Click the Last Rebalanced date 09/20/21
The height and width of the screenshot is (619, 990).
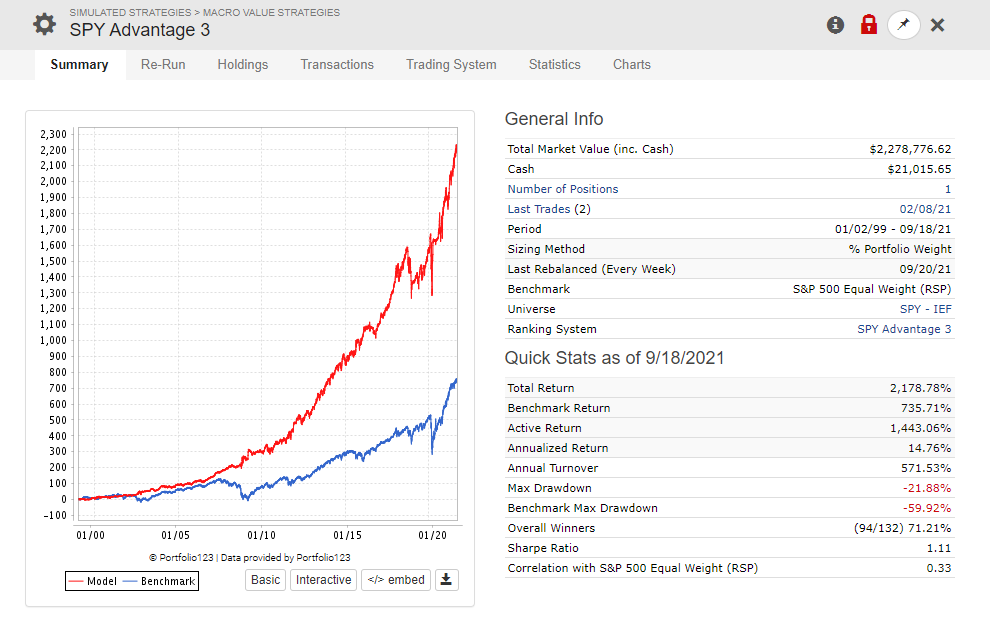click(x=925, y=269)
